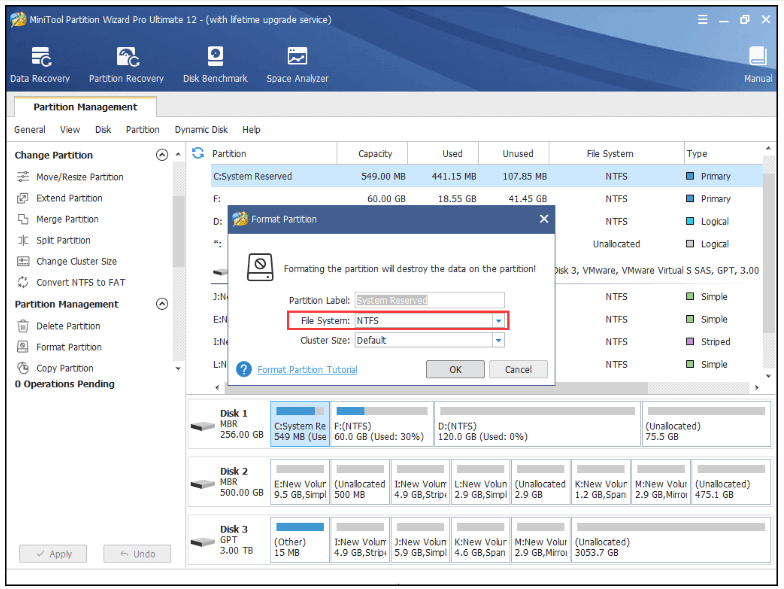Select F:(NTFS) 60.0 GB block on Disk 1

click(382, 424)
